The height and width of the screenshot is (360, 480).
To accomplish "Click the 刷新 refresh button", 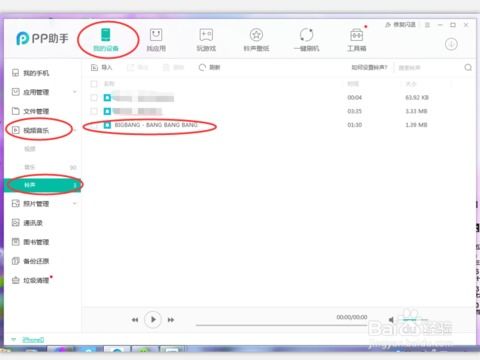I will [x=209, y=67].
